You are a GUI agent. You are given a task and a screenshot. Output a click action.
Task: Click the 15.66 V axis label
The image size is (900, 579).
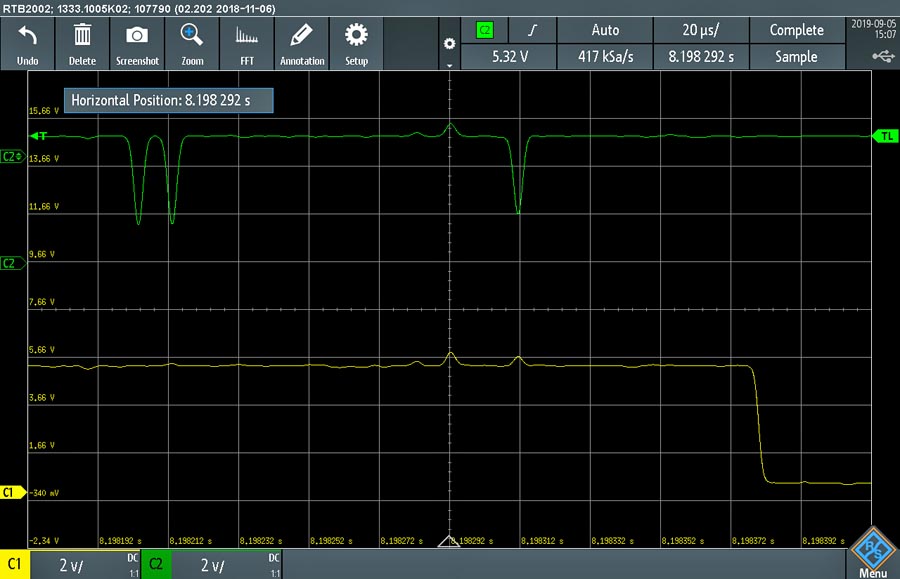[x=44, y=111]
